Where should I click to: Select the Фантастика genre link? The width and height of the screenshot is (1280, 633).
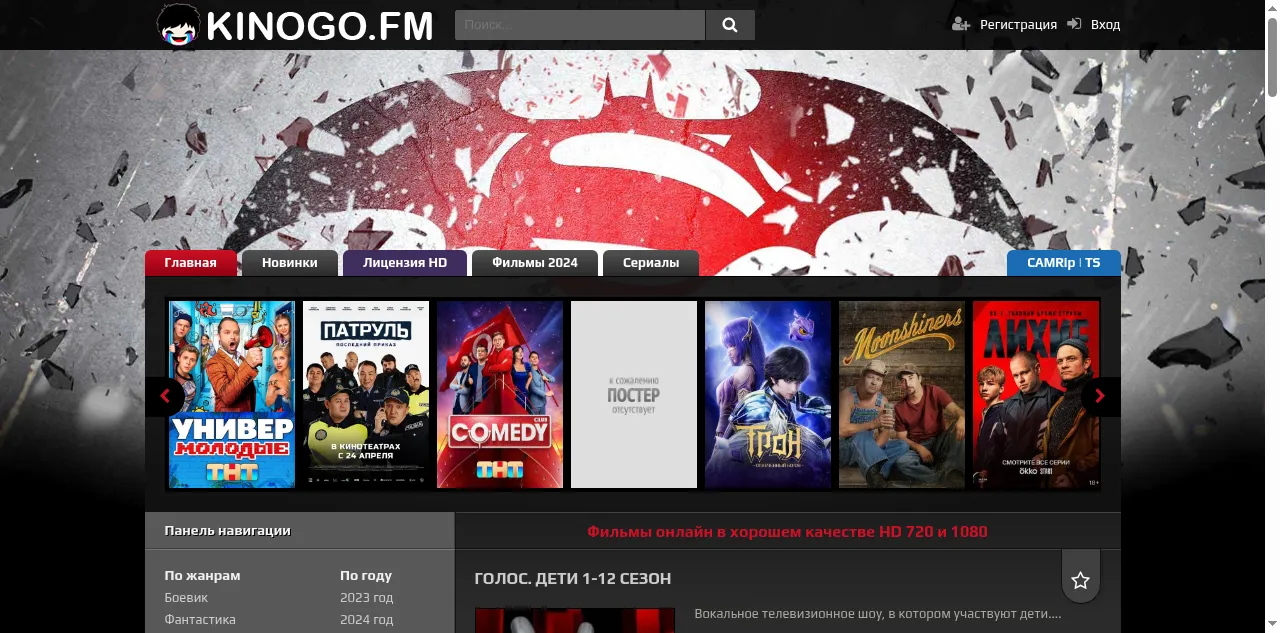point(200,620)
